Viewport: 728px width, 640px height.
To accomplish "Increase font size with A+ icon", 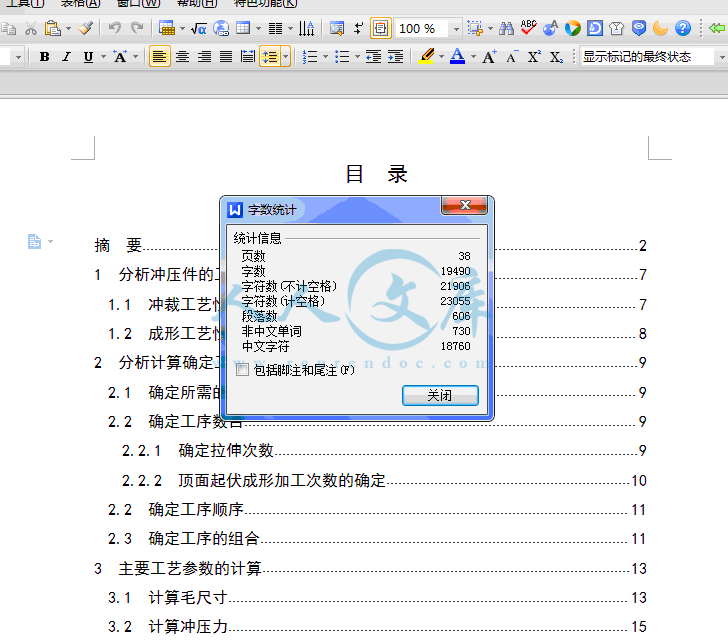I will pyautogui.click(x=489, y=57).
